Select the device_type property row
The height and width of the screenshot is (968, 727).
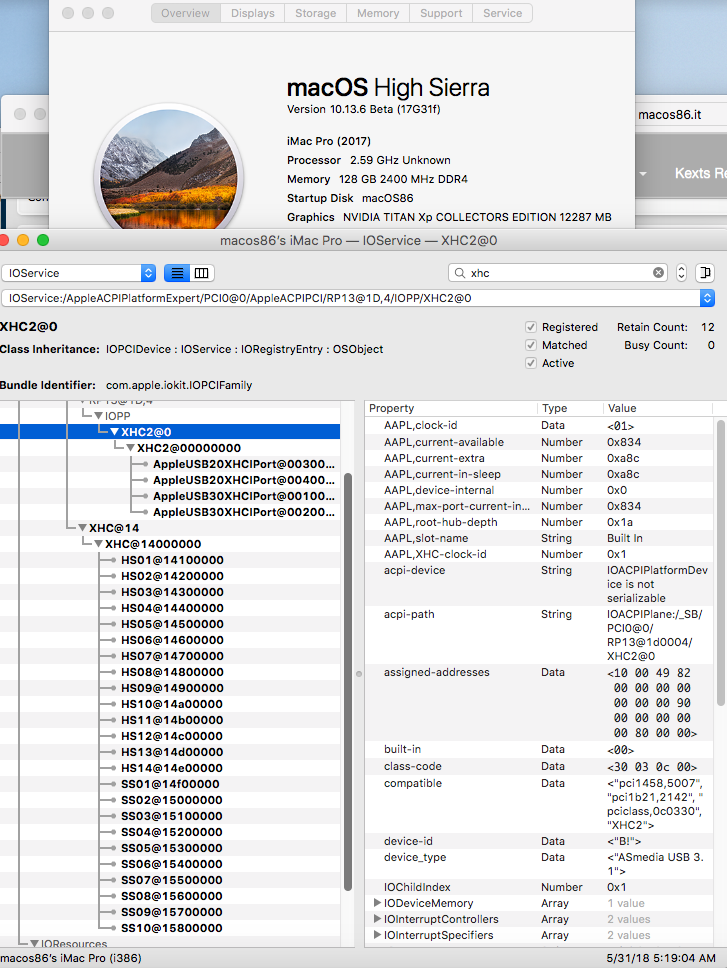(539, 864)
